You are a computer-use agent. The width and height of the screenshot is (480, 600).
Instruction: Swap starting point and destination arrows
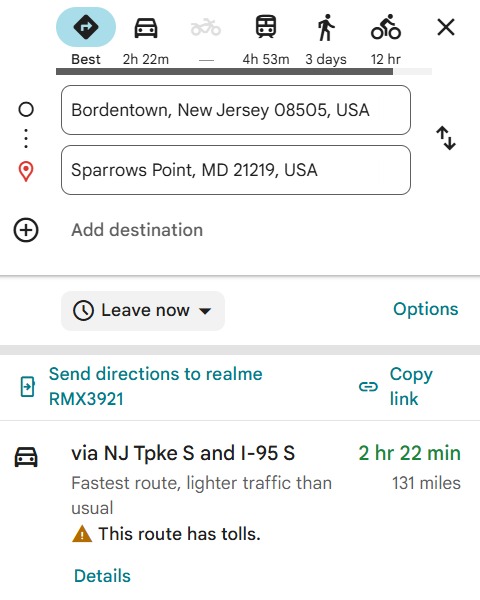(446, 138)
